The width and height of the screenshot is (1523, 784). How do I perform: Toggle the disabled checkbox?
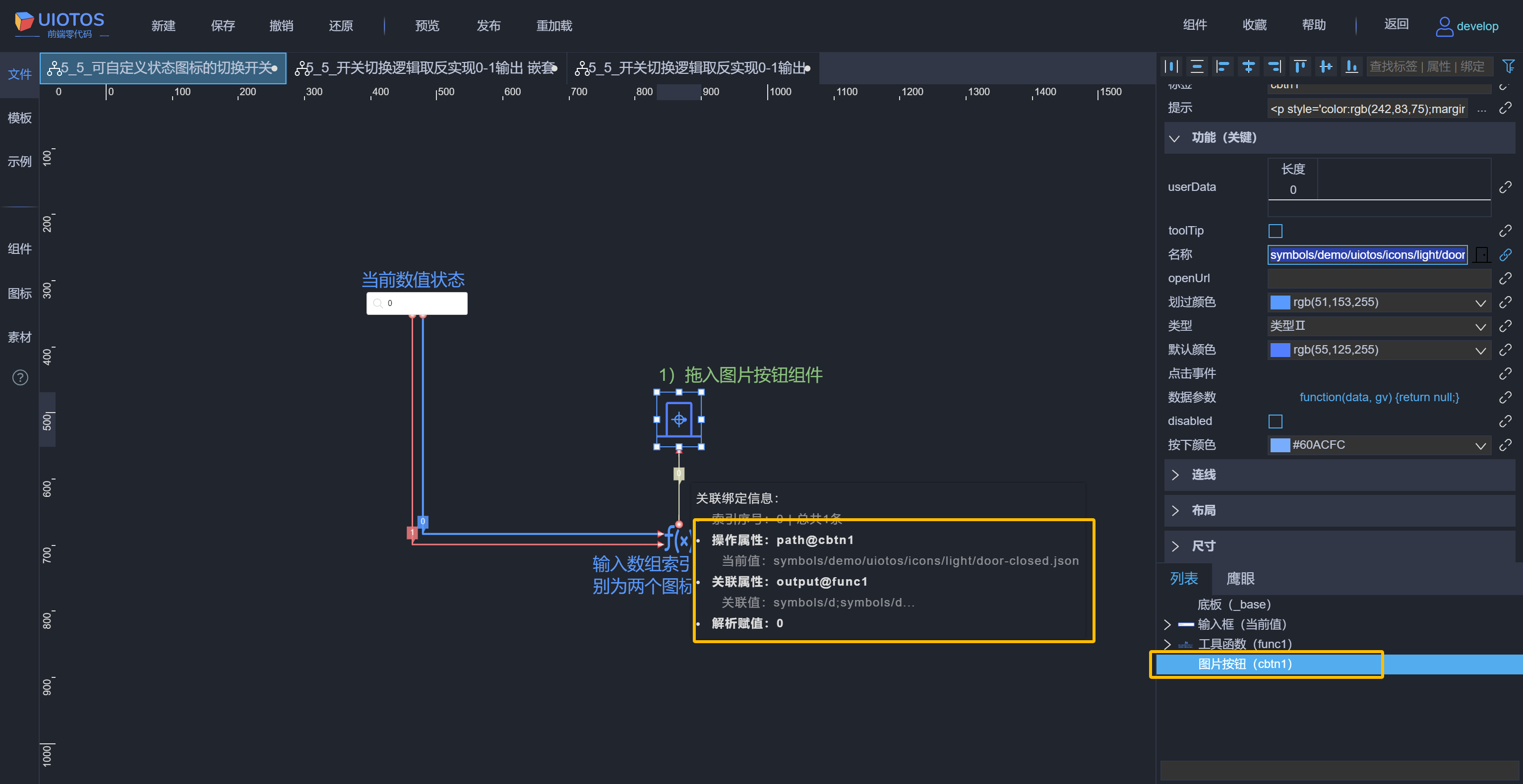click(1275, 422)
